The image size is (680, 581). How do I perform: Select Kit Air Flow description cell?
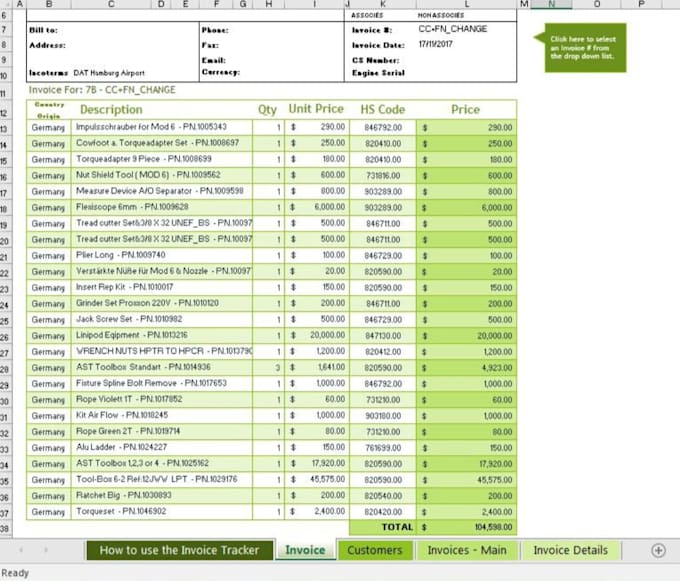[x=161, y=416]
